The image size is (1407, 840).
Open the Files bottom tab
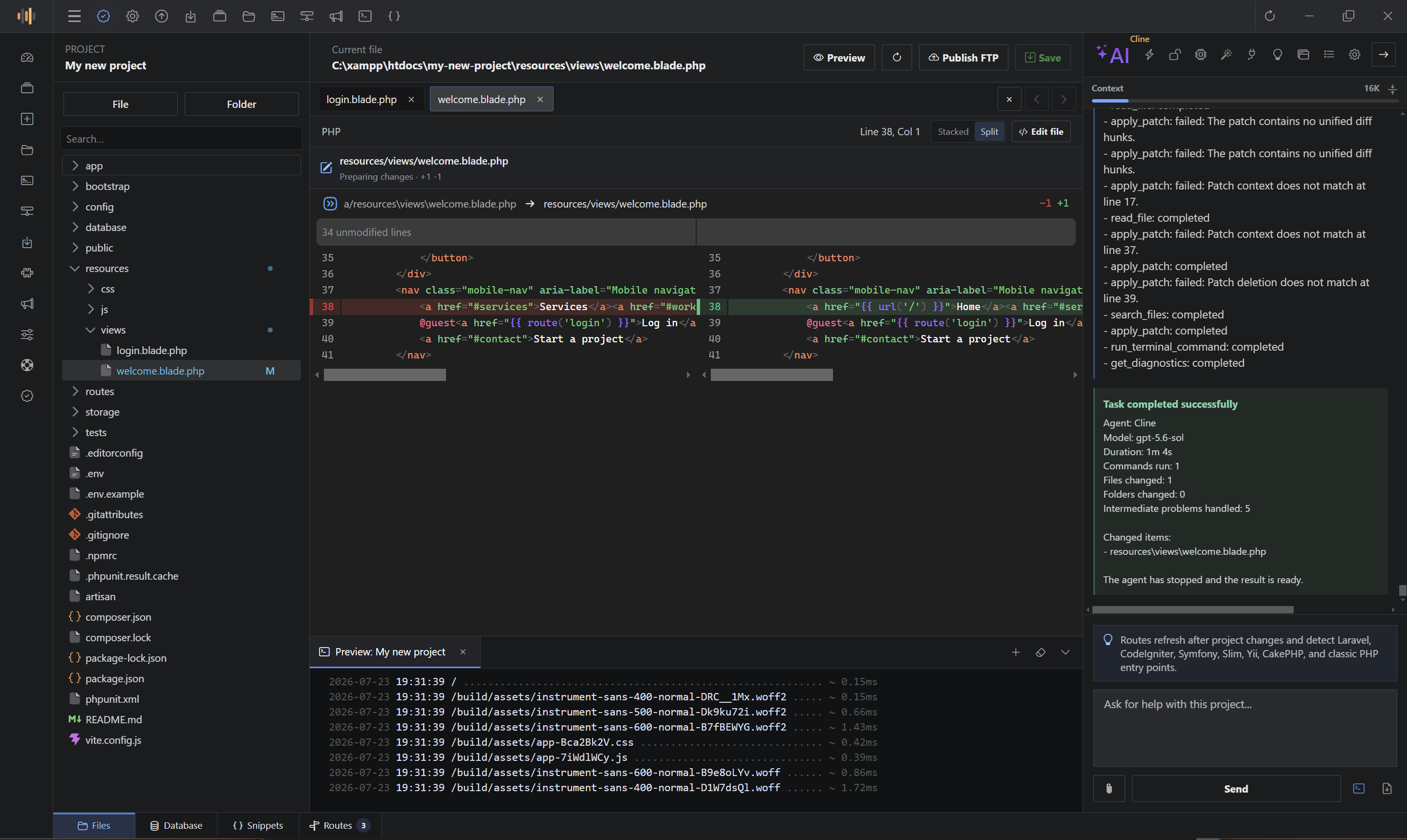(94, 825)
